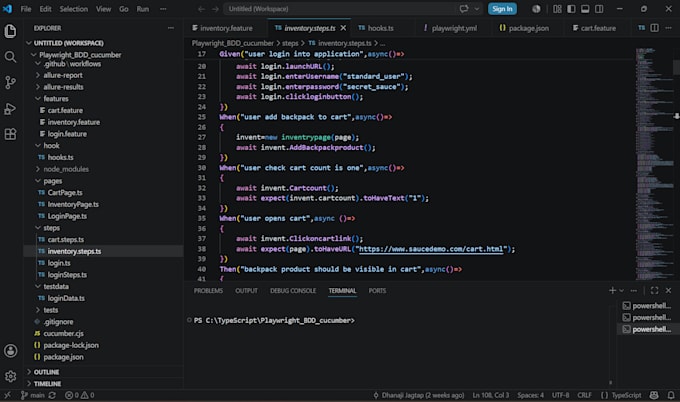Toggle the bottom Panel visibility

click(x=585, y=9)
